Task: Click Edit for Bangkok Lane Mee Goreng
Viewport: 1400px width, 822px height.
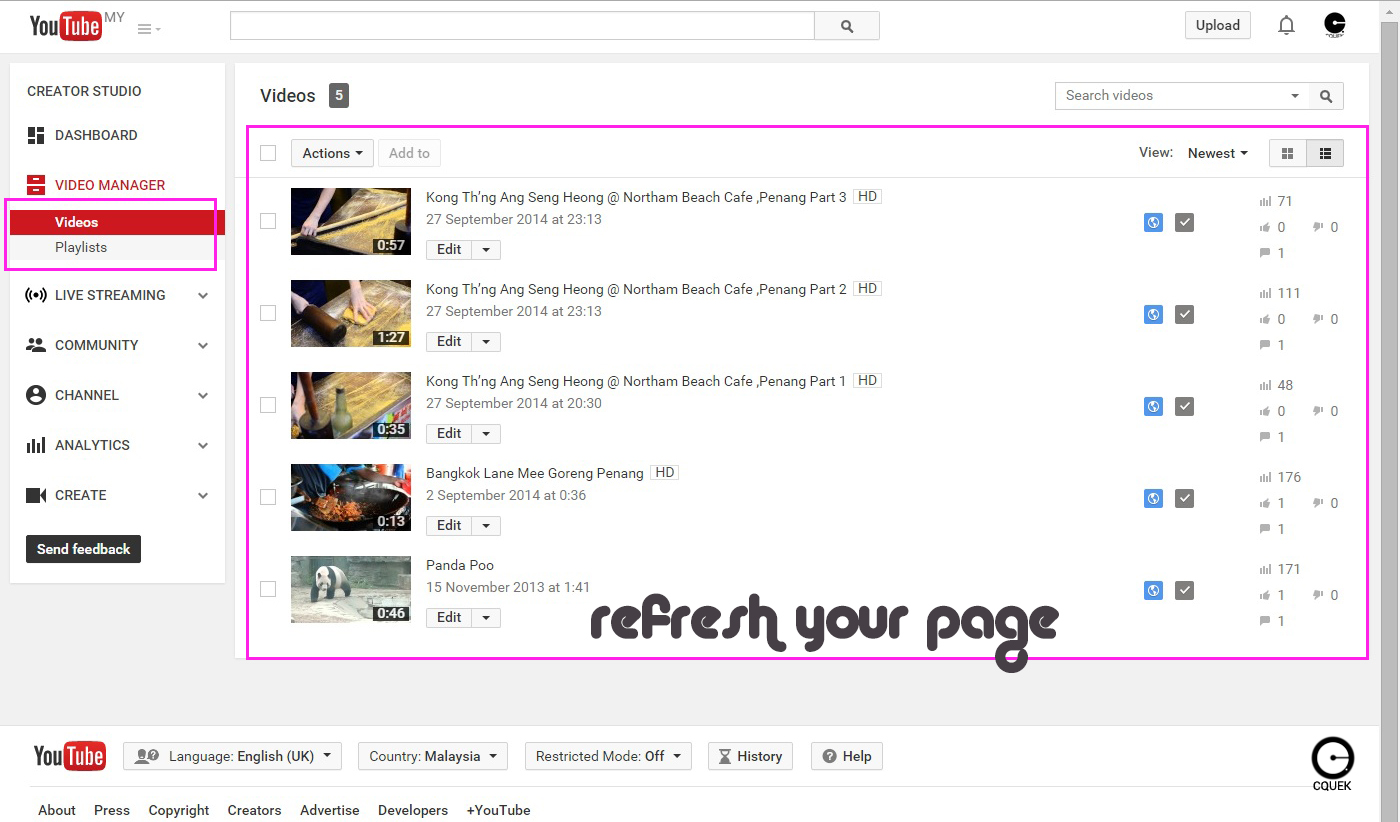Action: (x=449, y=526)
